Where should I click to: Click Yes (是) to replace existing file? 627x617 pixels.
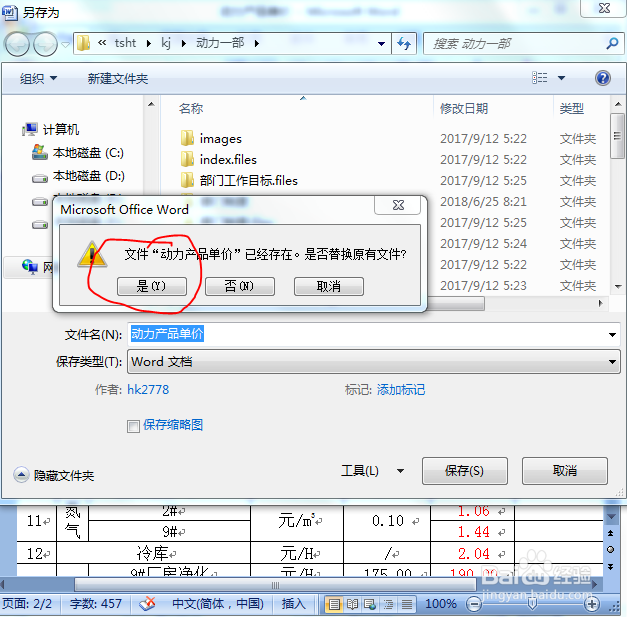(x=152, y=286)
